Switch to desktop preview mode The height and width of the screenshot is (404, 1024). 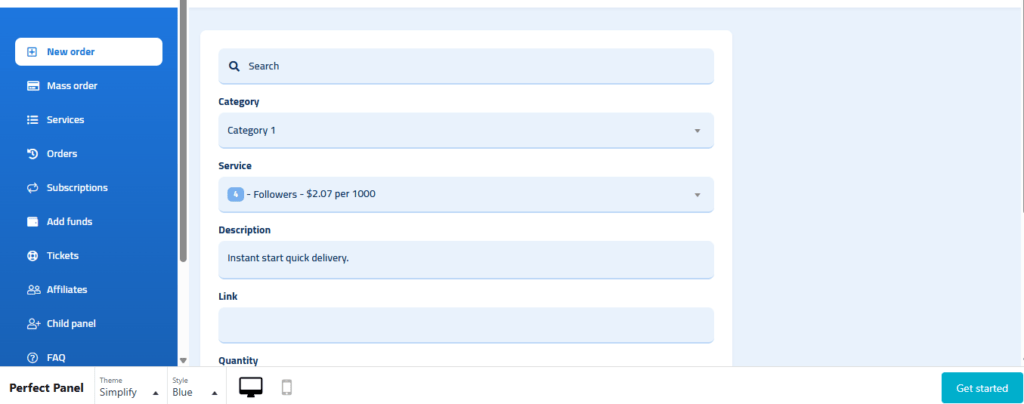coord(251,387)
